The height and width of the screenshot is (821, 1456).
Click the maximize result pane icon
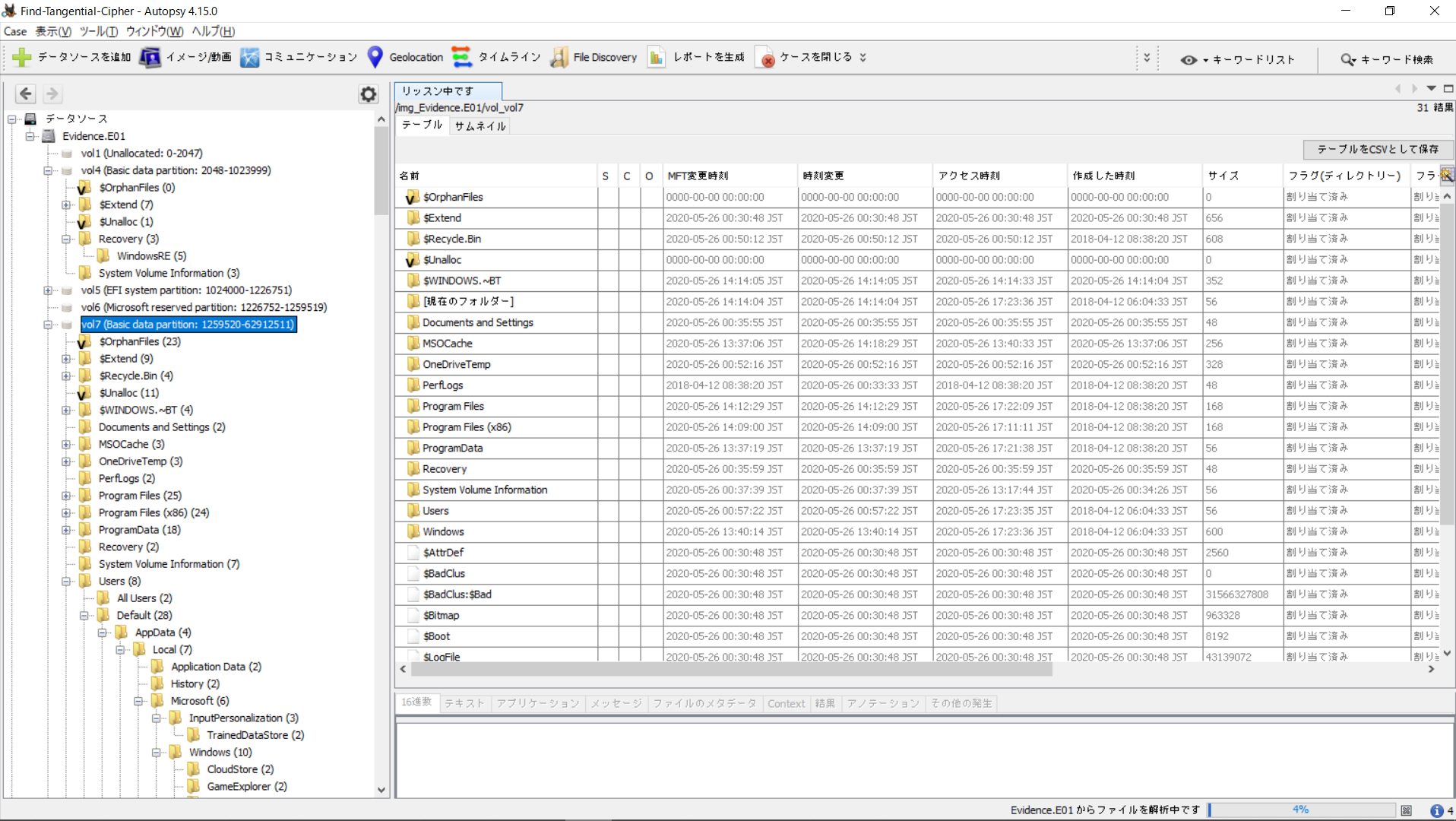[x=1448, y=89]
